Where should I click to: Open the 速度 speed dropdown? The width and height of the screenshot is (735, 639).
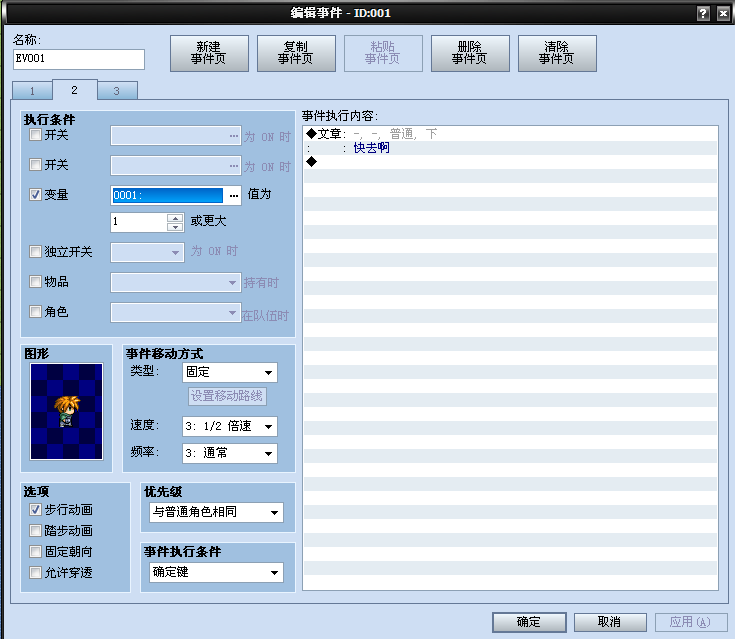click(x=230, y=426)
